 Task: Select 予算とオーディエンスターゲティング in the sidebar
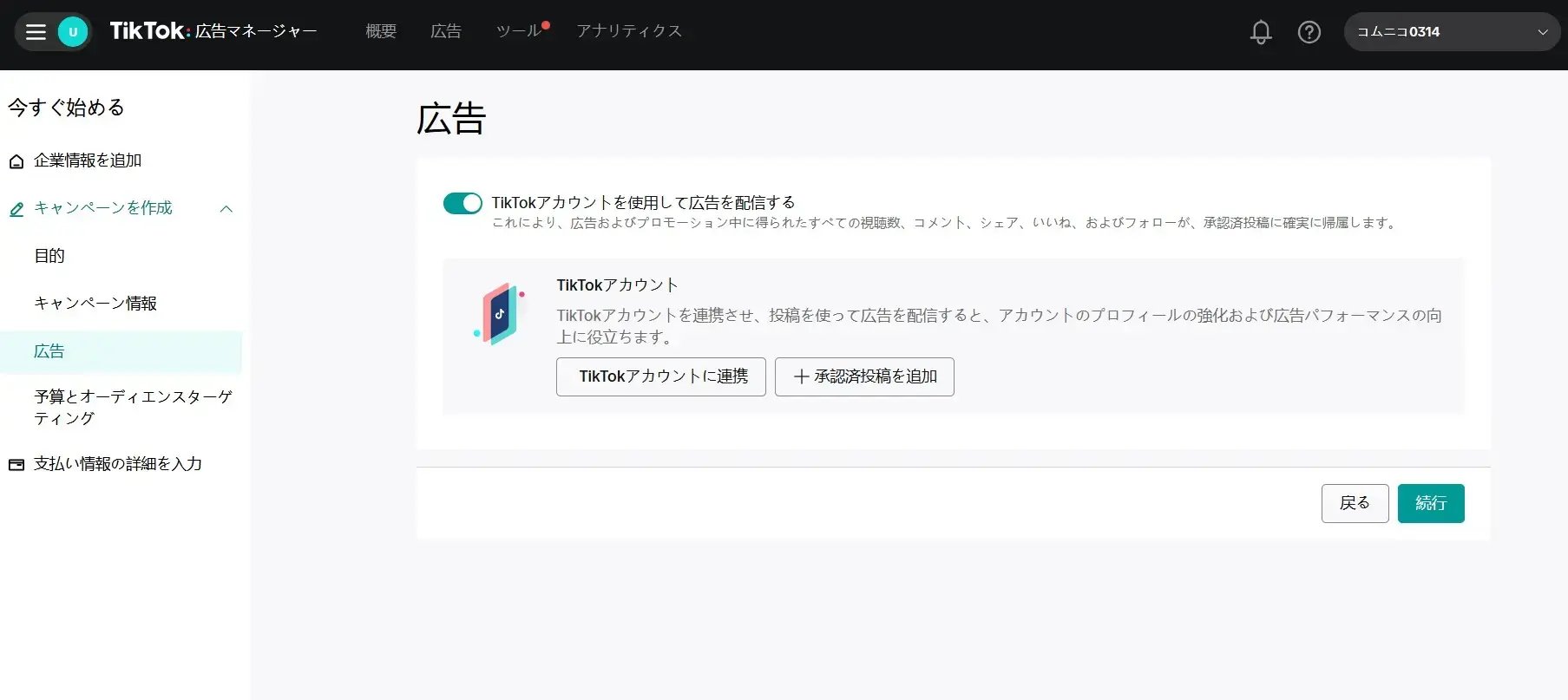click(x=134, y=407)
